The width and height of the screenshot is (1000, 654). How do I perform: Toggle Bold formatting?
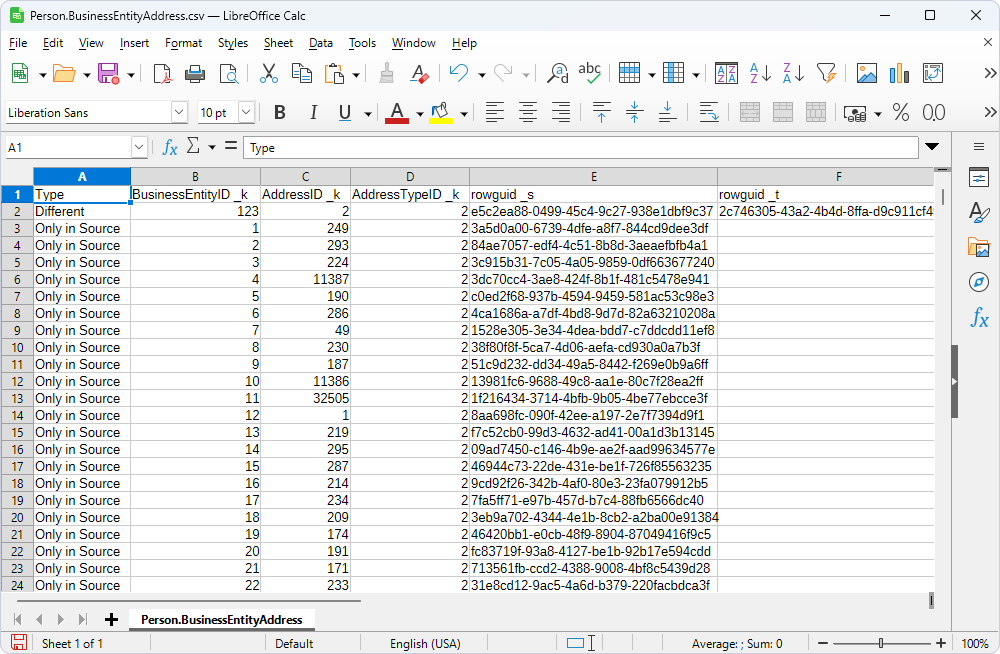click(279, 113)
